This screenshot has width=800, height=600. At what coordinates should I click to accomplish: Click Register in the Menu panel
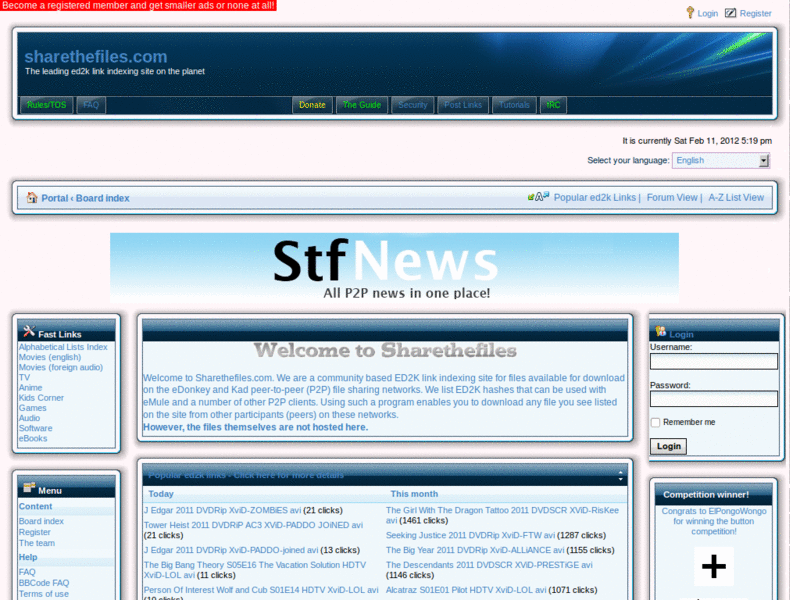pos(35,532)
